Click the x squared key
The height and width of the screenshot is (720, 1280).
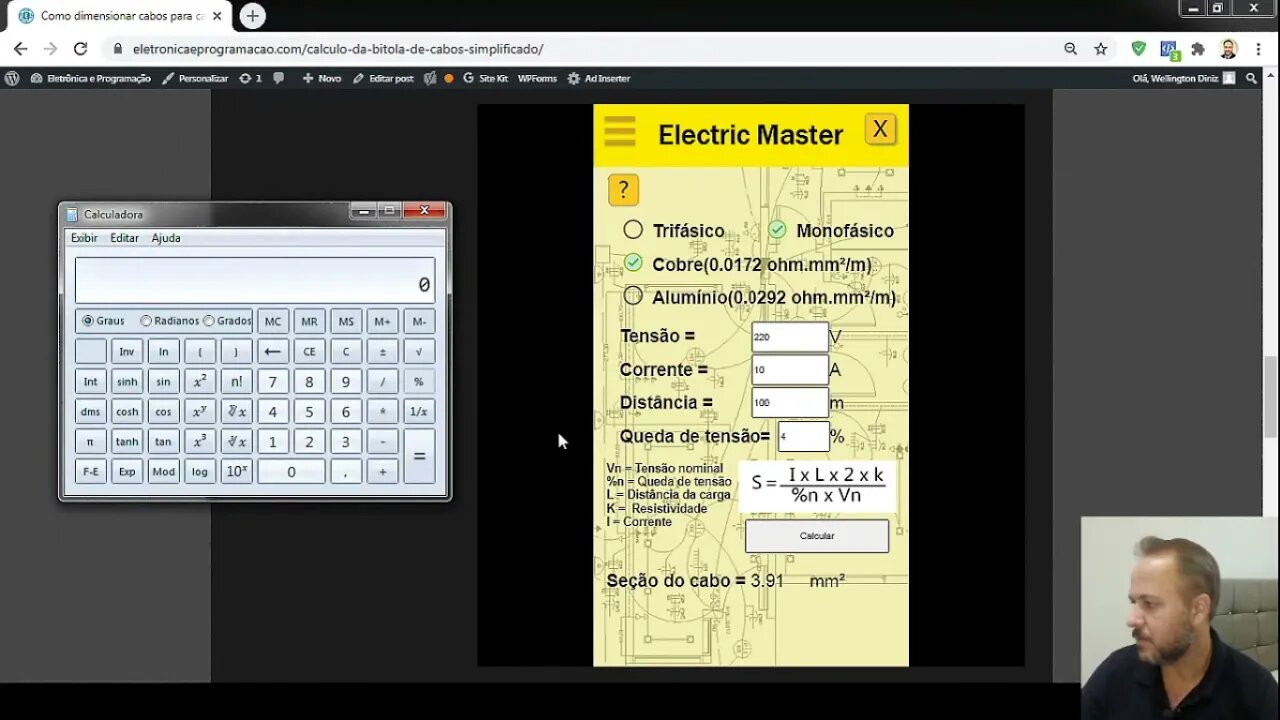pyautogui.click(x=199, y=381)
